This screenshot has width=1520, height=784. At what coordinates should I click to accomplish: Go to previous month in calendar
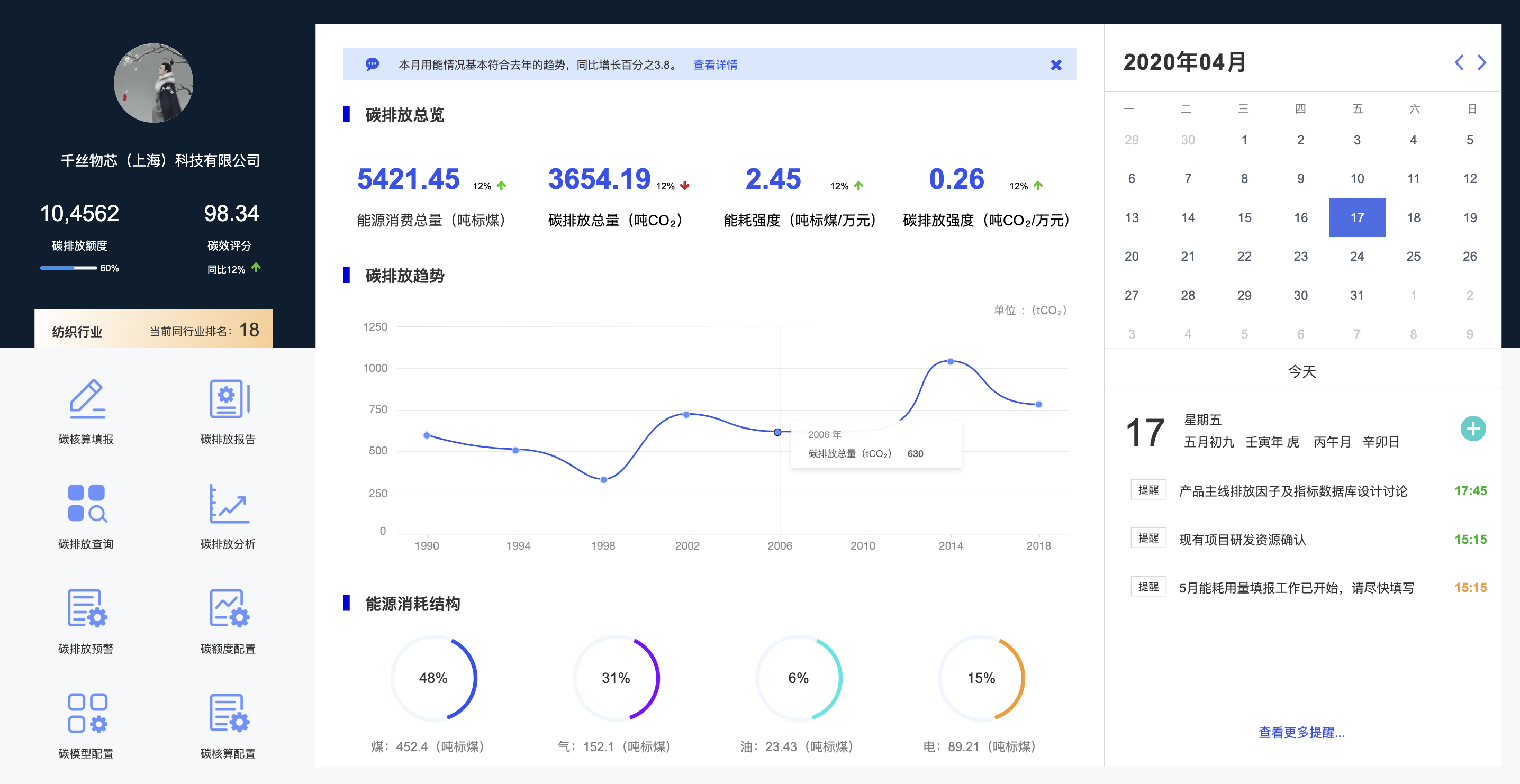[1459, 62]
